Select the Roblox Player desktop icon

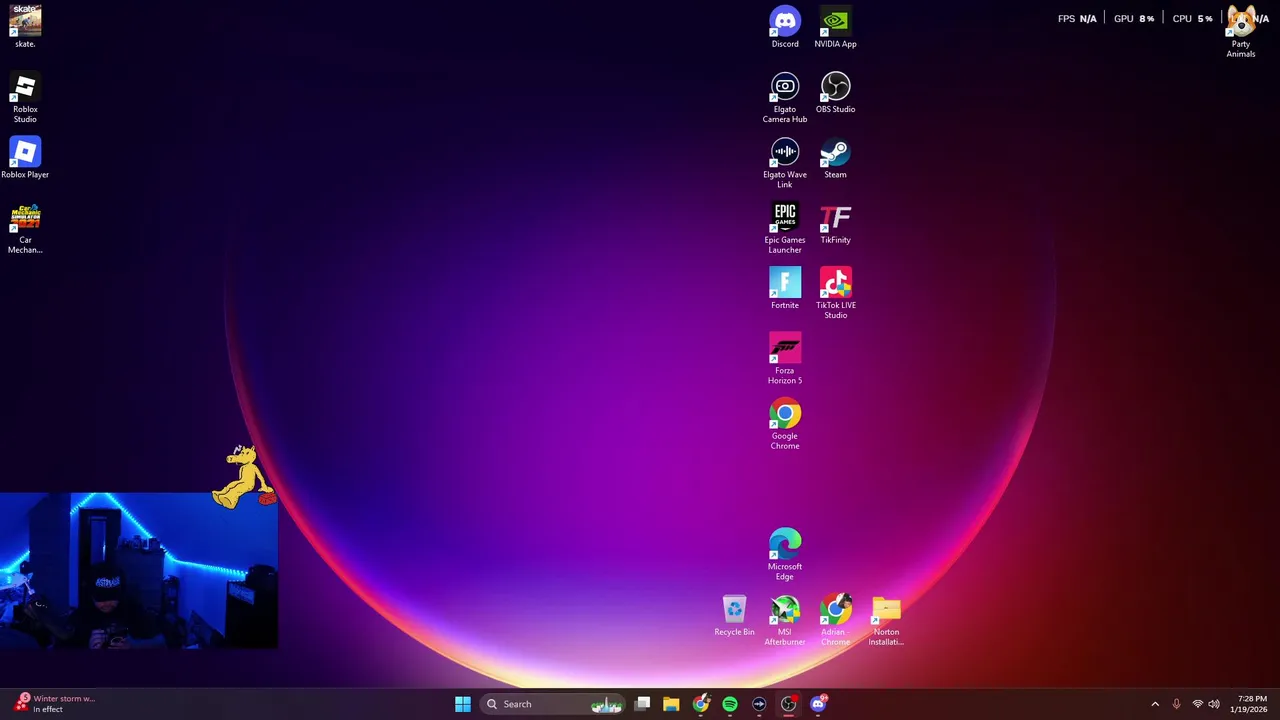tap(25, 157)
